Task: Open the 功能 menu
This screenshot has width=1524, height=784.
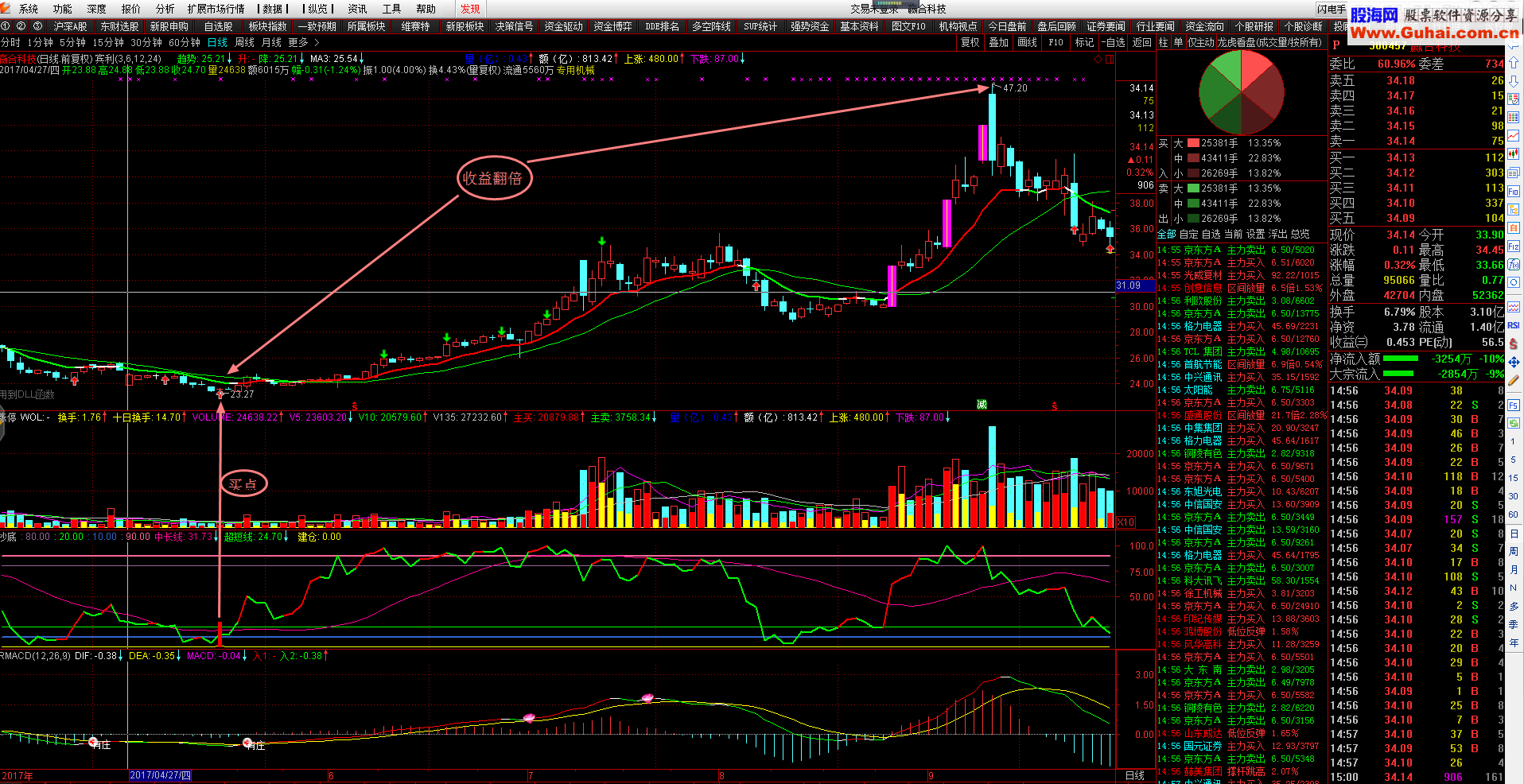Action: [x=62, y=9]
